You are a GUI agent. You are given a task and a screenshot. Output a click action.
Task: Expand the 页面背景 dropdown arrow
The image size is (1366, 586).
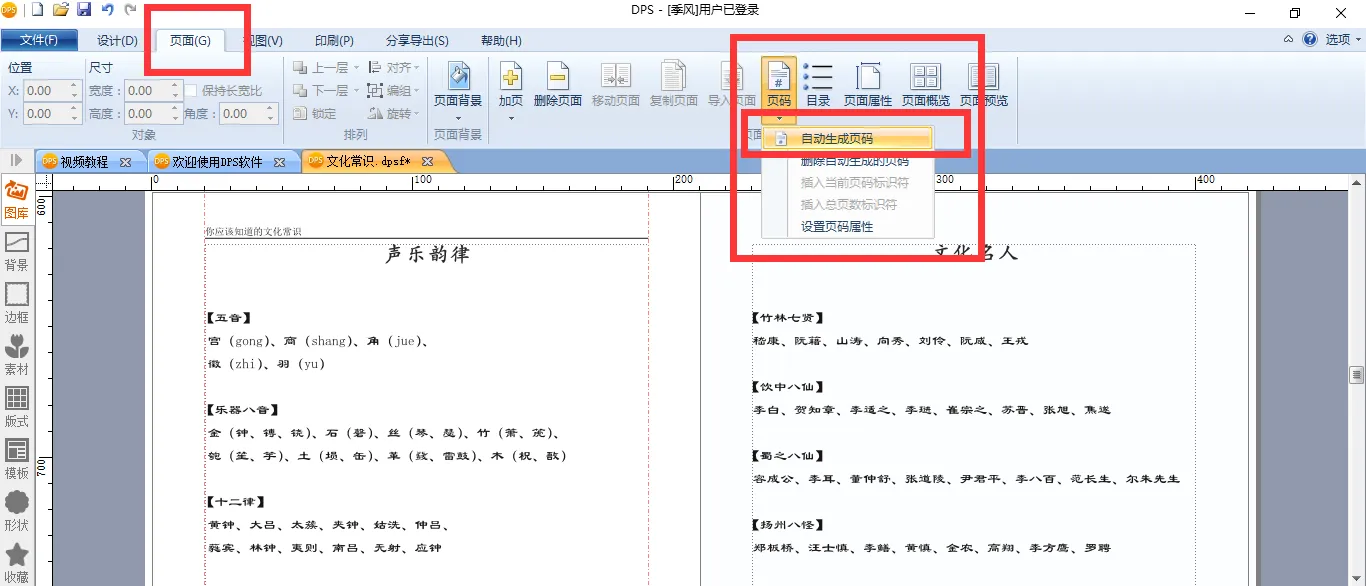458,118
